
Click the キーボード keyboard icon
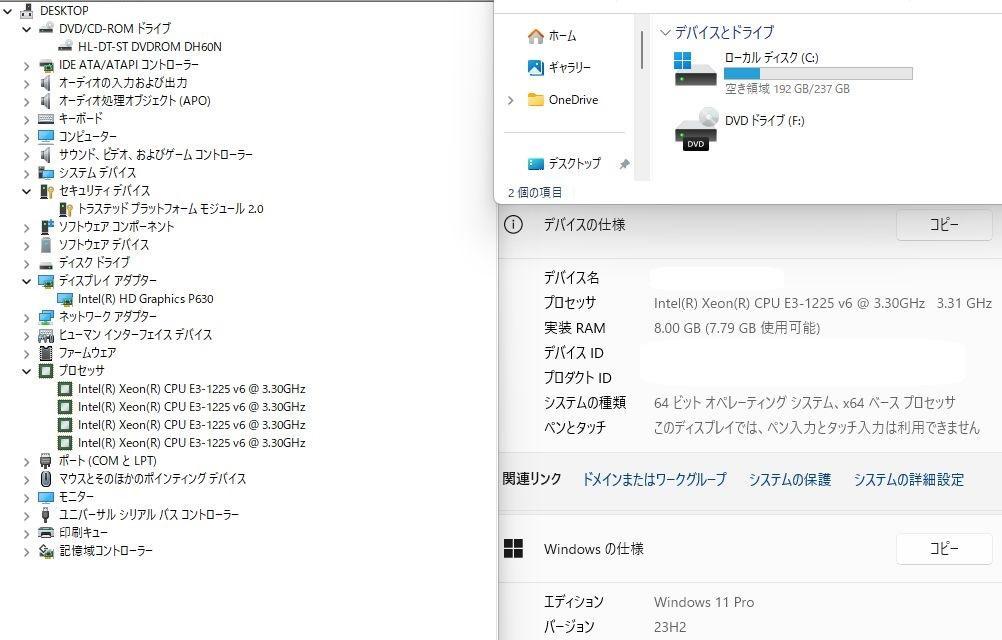click(46, 118)
